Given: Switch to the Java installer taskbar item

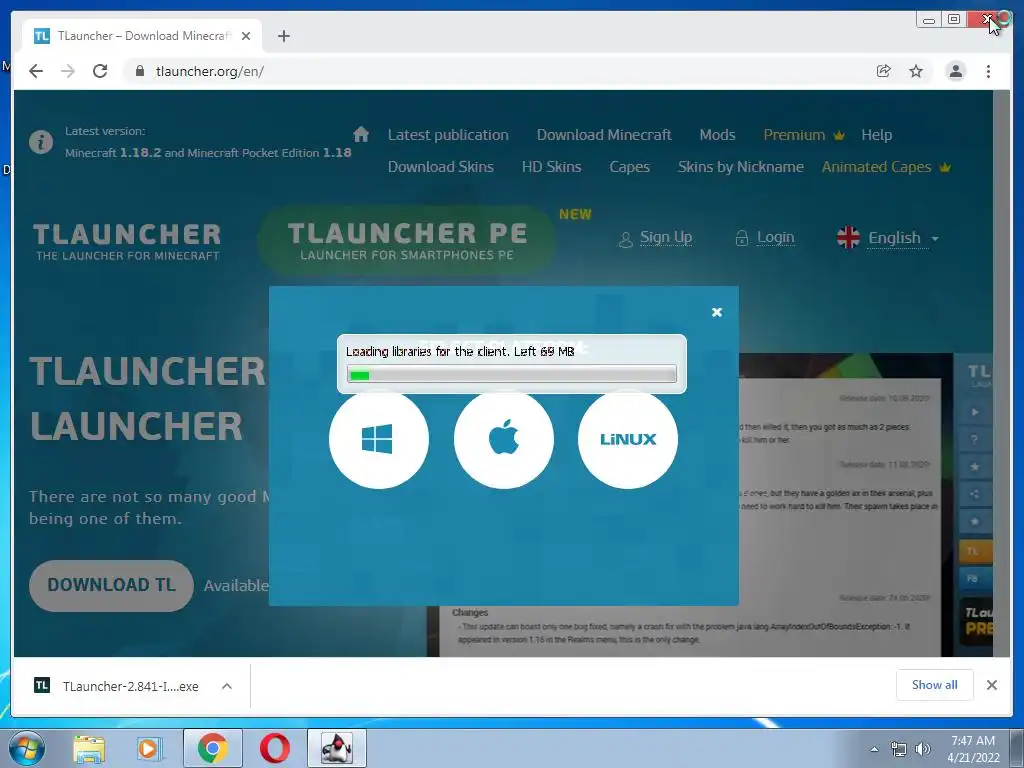Looking at the screenshot, I should click(337, 748).
